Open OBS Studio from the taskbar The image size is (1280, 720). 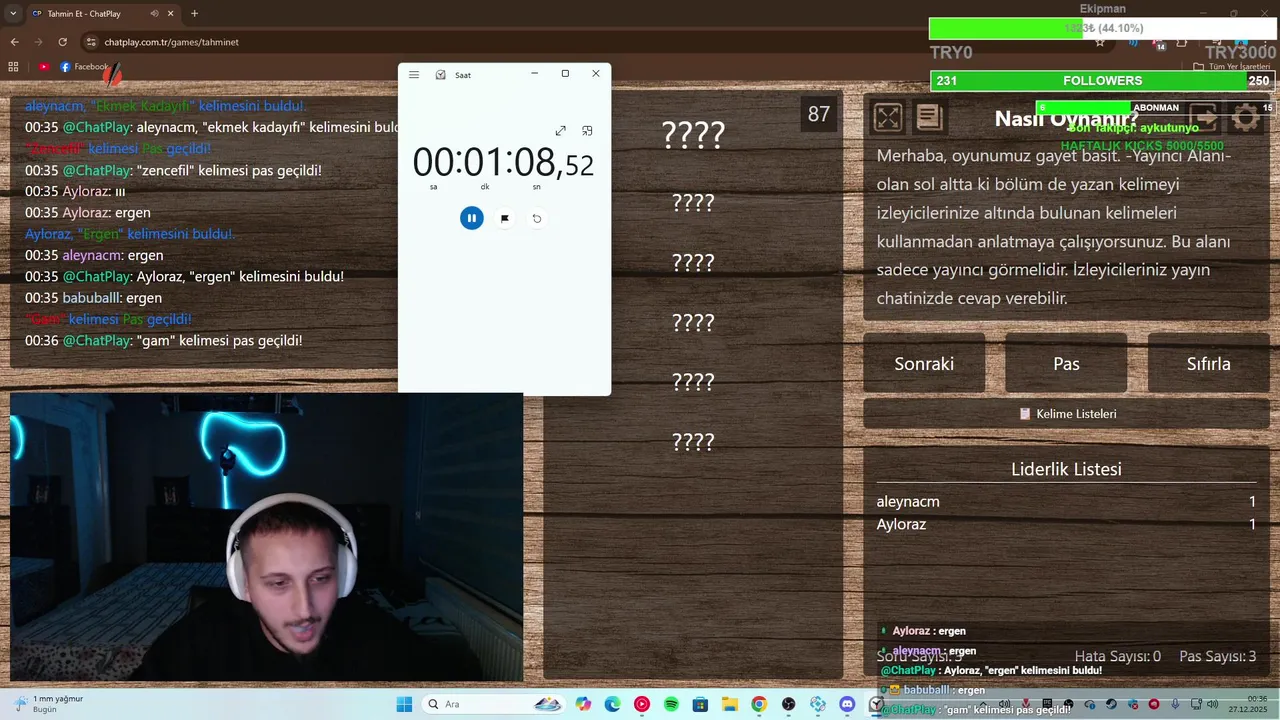[x=789, y=704]
